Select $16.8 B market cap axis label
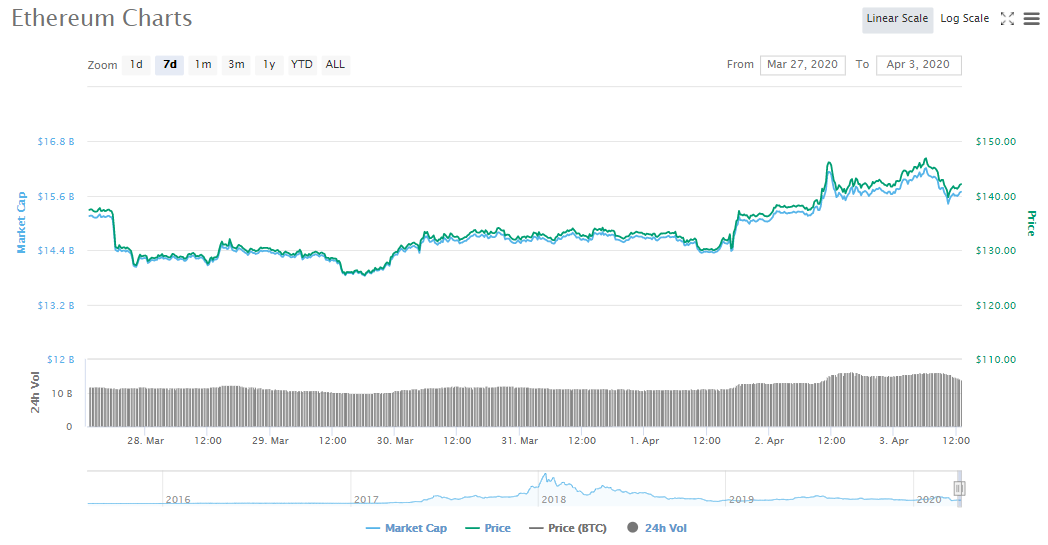Screen dimensions: 1048x545 coord(56,142)
